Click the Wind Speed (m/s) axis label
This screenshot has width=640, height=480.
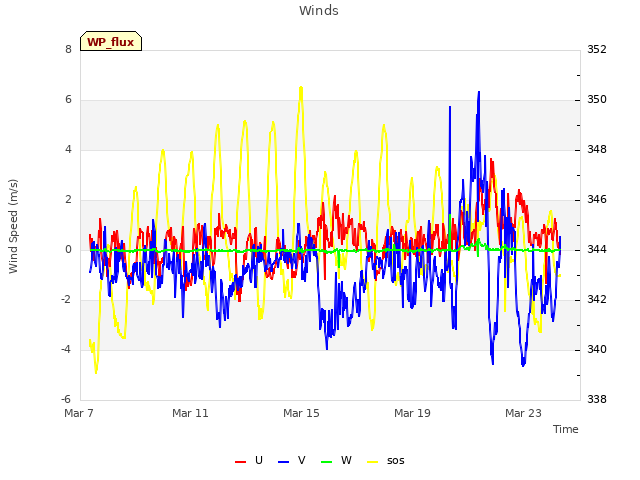pos(13,226)
